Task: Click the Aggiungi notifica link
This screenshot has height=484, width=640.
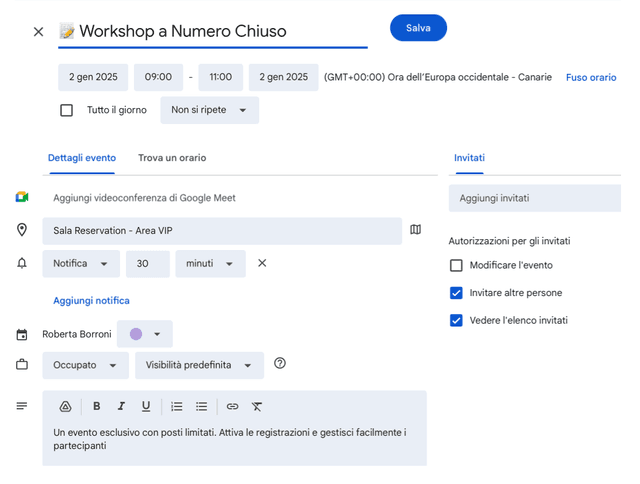Action: click(91, 300)
